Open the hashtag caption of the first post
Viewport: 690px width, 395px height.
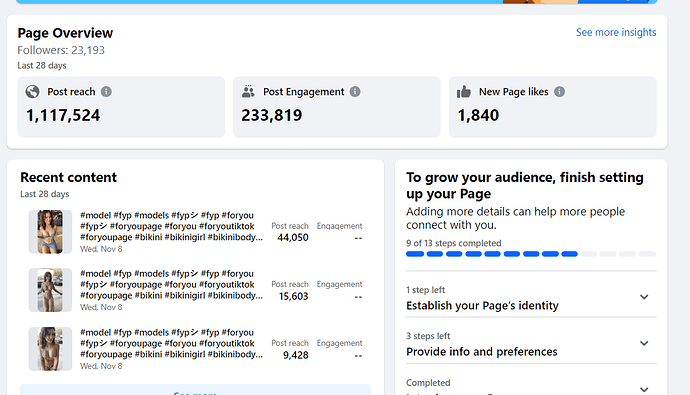(x=172, y=226)
